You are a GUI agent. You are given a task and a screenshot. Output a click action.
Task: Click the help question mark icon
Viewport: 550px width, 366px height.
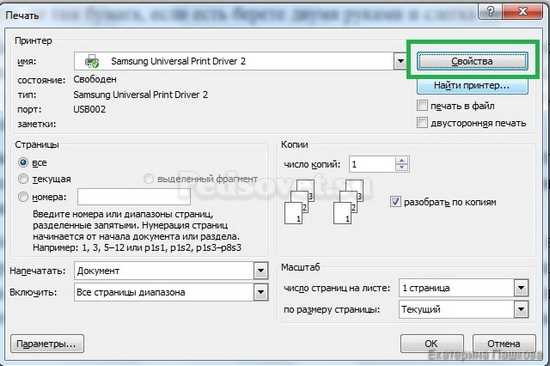pyautogui.click(x=490, y=12)
